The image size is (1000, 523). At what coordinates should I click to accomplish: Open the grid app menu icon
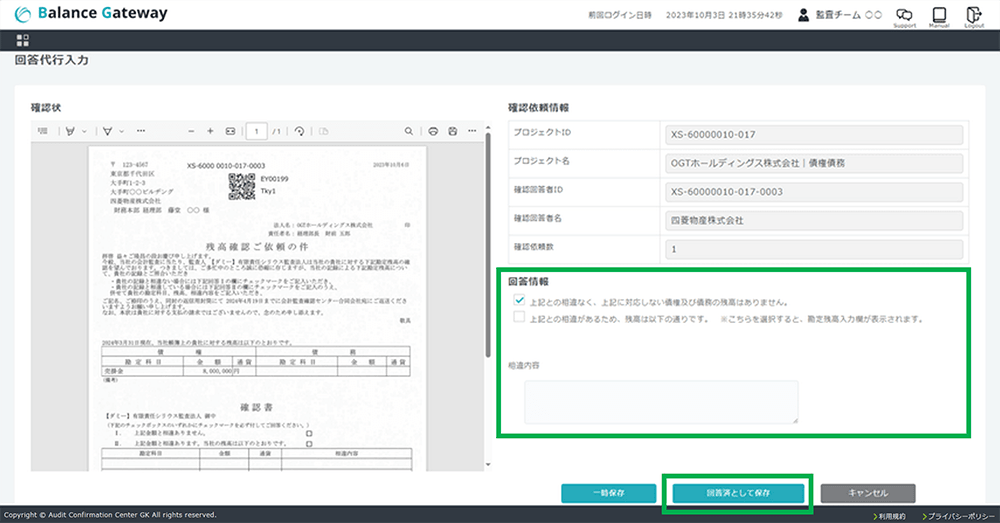(22, 40)
